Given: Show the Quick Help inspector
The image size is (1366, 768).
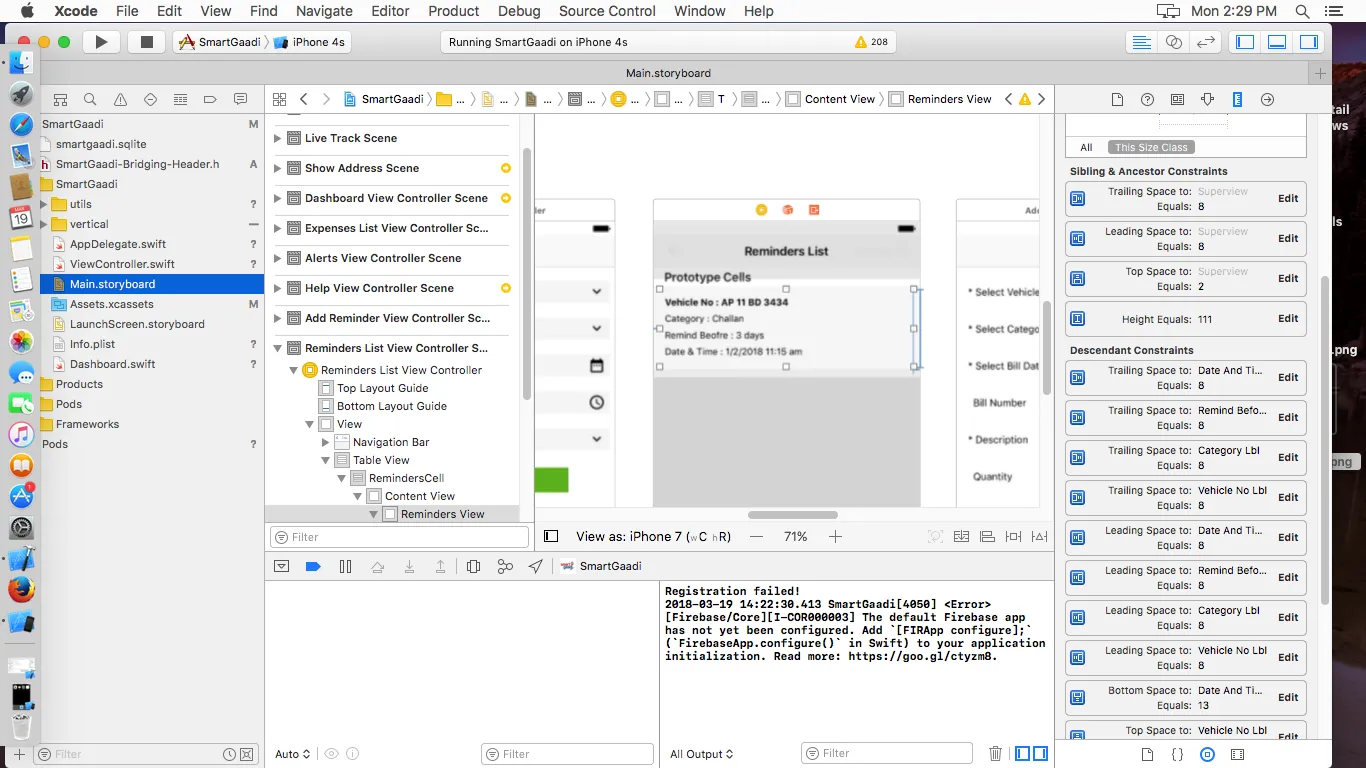Looking at the screenshot, I should 1147,99.
